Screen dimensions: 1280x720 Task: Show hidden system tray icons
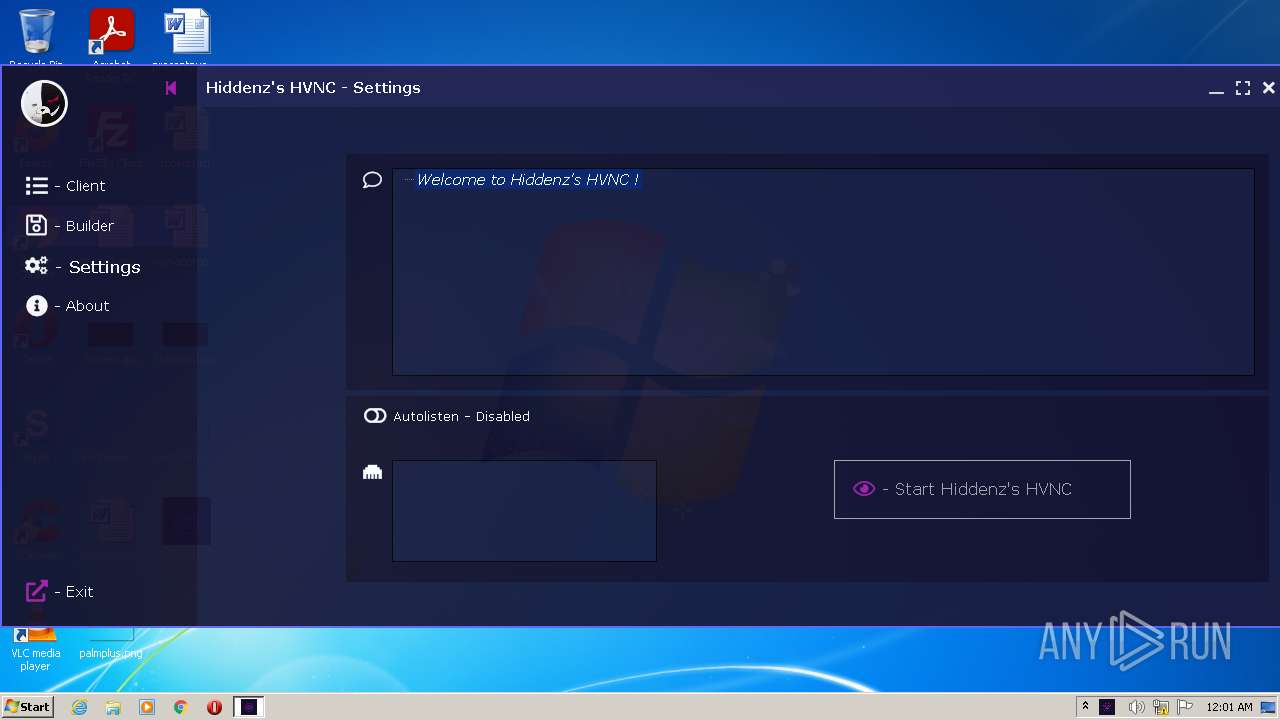[x=1085, y=707]
